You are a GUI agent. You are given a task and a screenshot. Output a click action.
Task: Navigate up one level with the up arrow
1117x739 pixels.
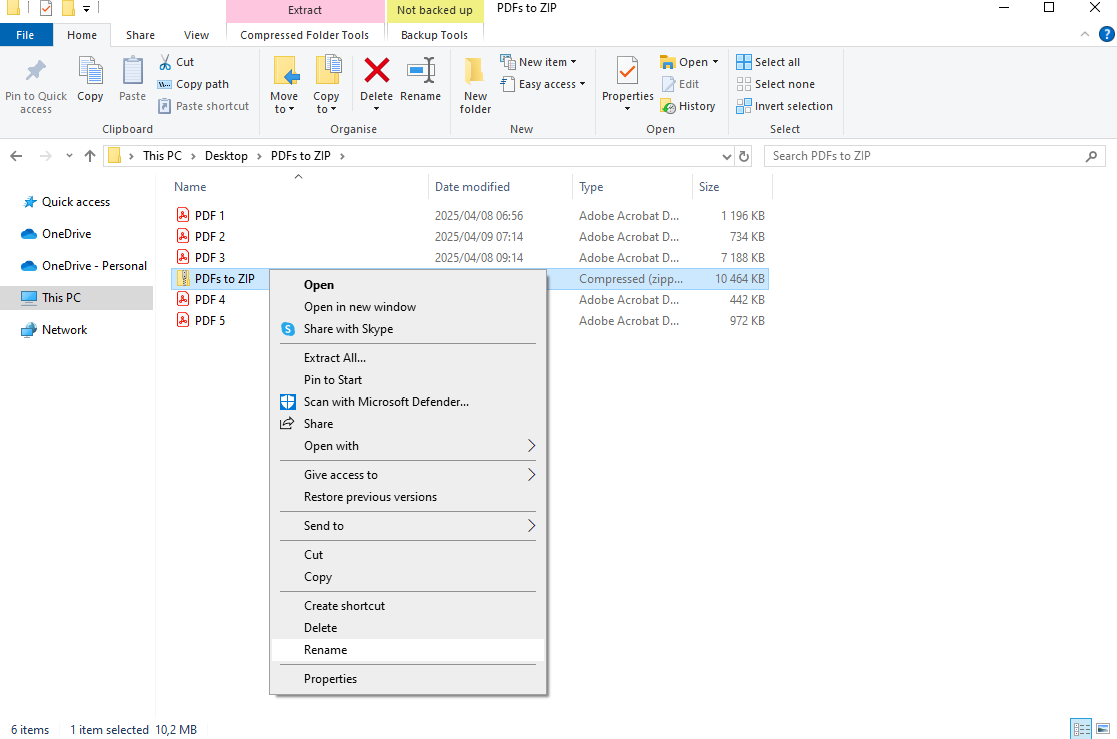(x=89, y=155)
